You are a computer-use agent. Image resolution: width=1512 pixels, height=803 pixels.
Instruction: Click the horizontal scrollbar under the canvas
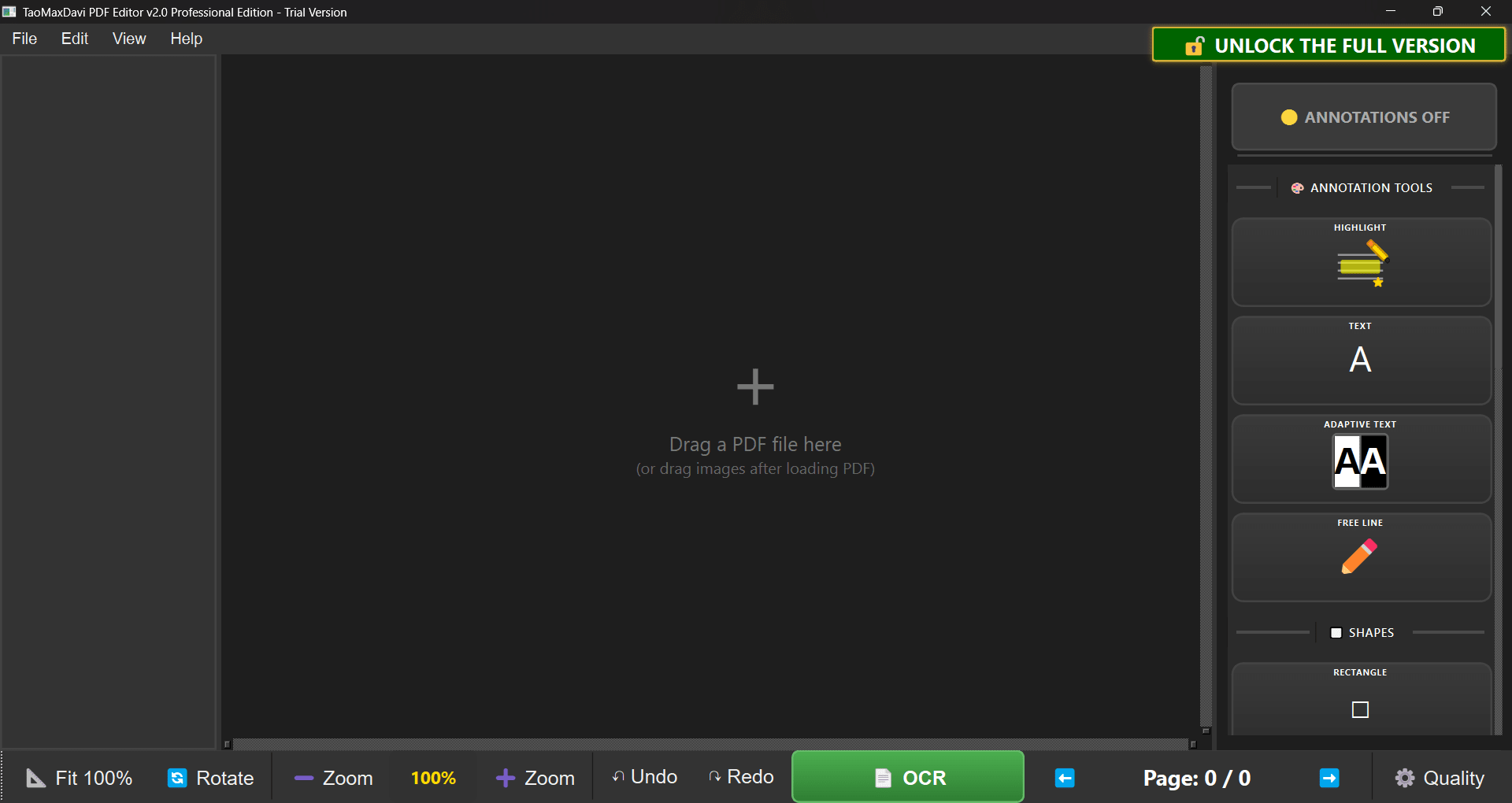pyautogui.click(x=709, y=744)
